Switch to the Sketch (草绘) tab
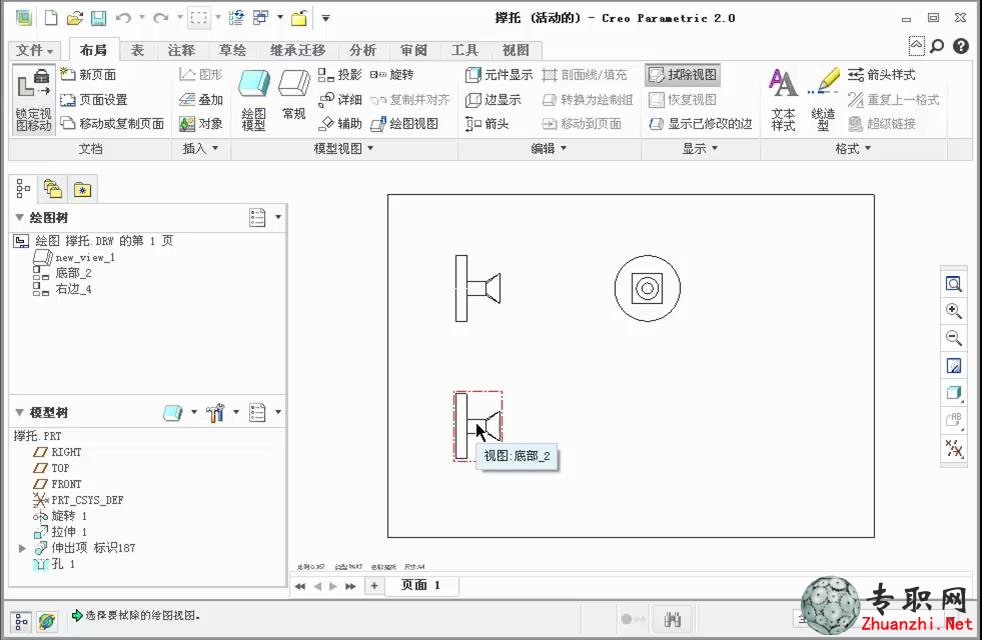Image resolution: width=982 pixels, height=640 pixels. point(232,50)
